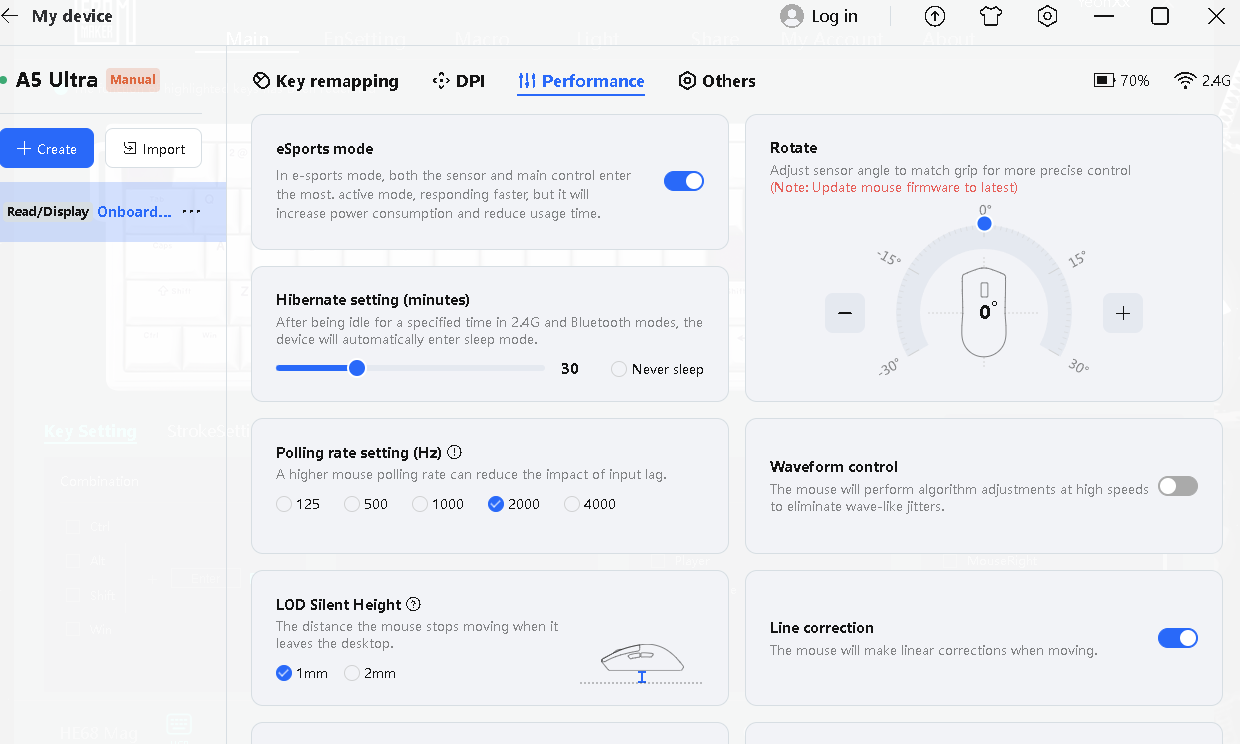Switch to the Key remapping tab

pyautogui.click(x=325, y=81)
